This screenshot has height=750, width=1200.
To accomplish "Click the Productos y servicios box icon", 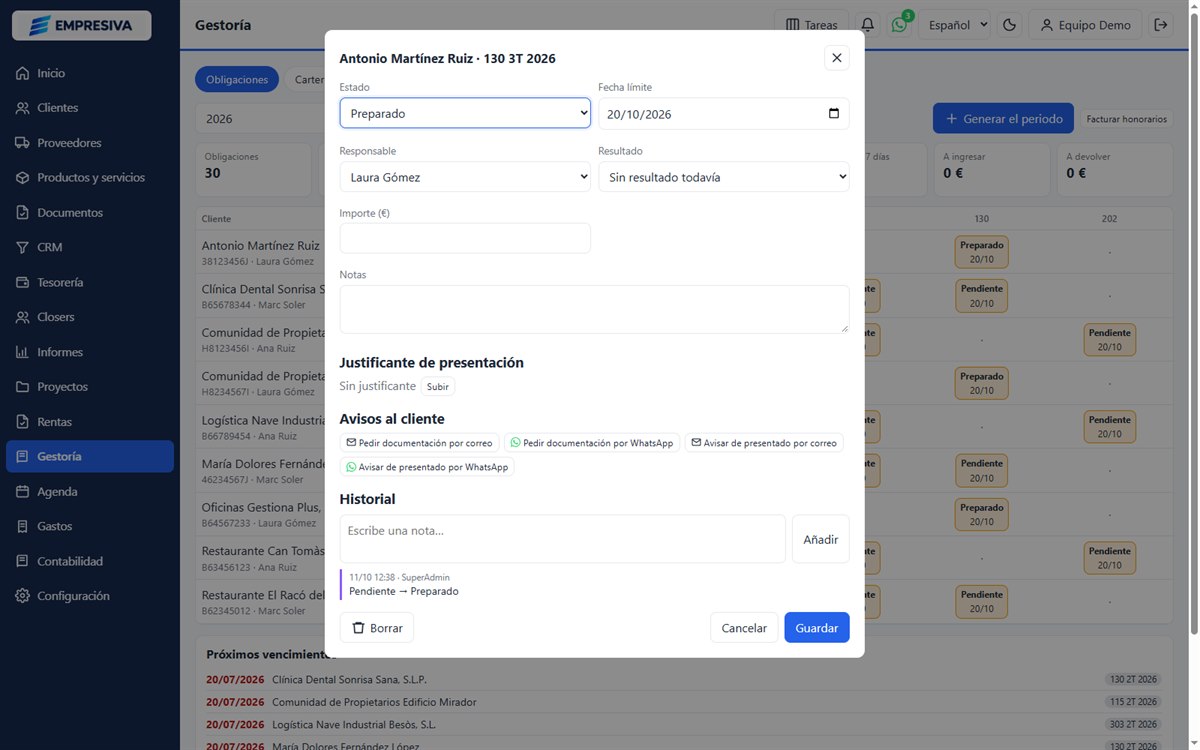I will (x=22, y=178).
